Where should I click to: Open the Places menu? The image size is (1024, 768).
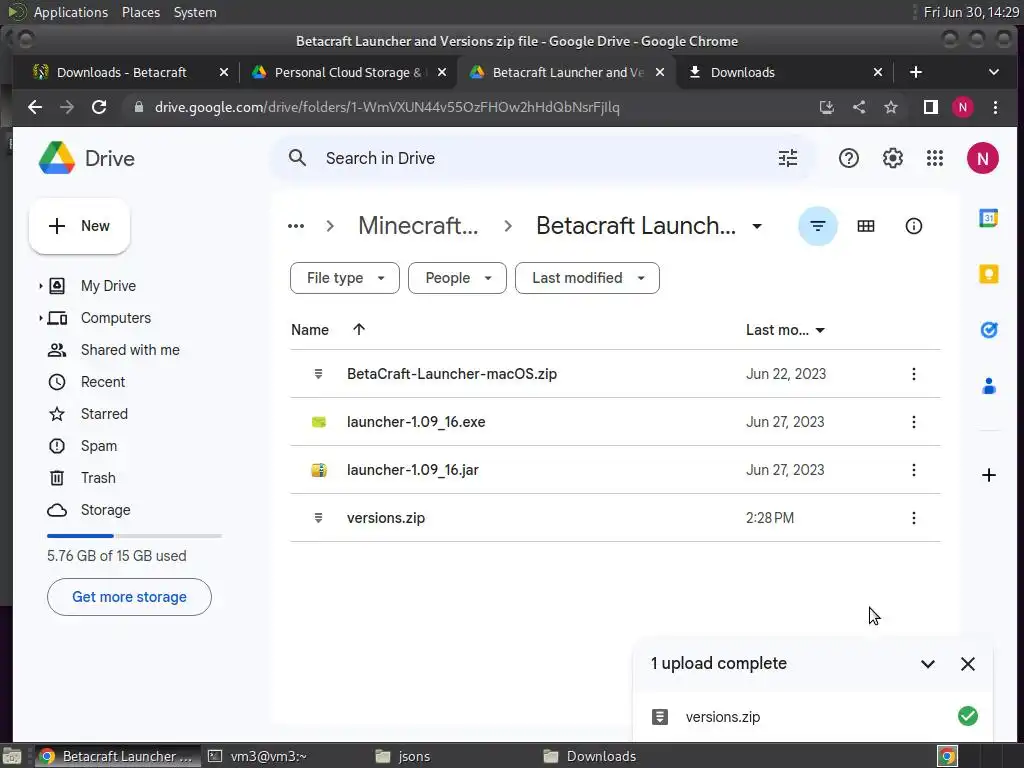140,12
